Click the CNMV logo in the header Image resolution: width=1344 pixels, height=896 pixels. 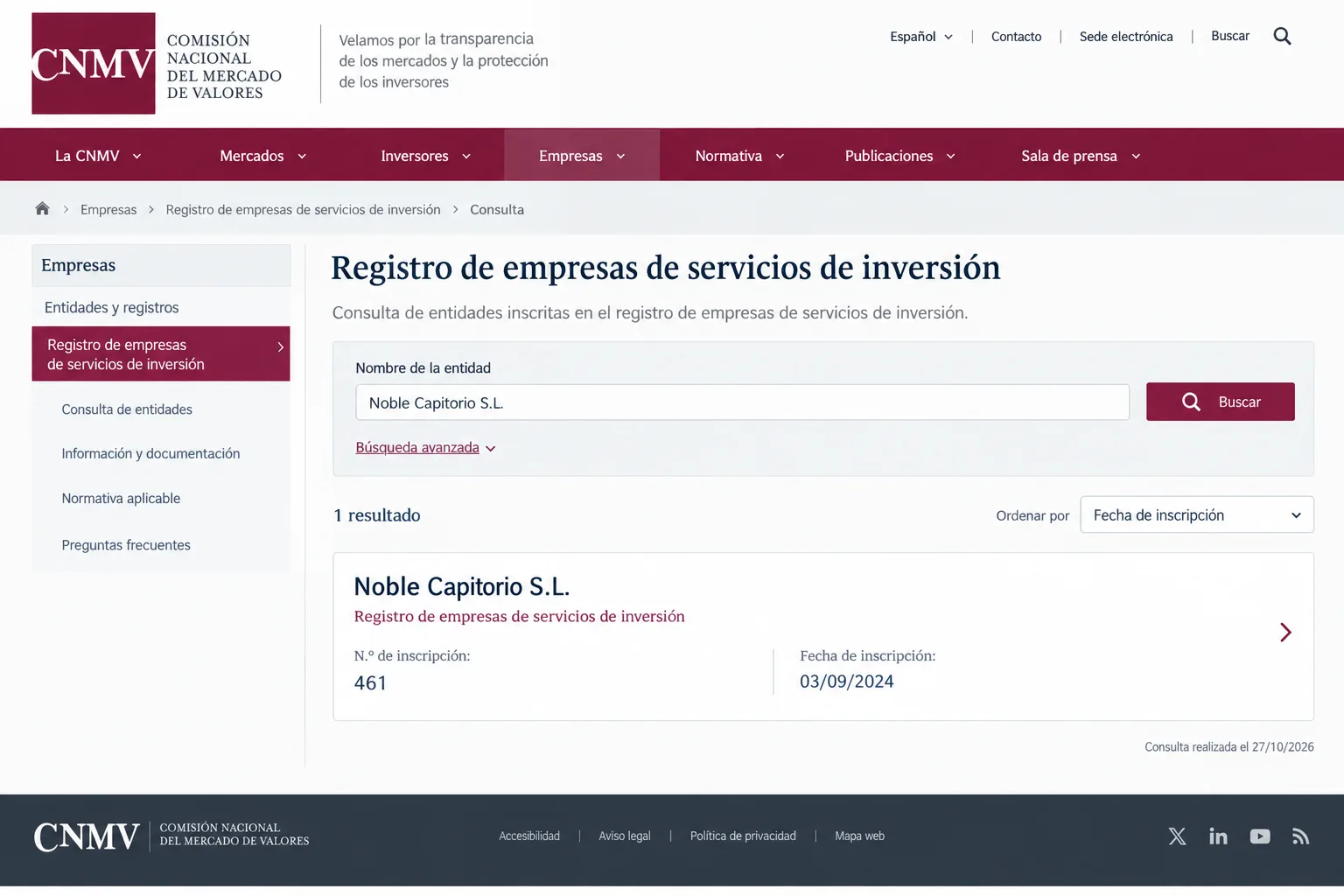click(x=94, y=63)
